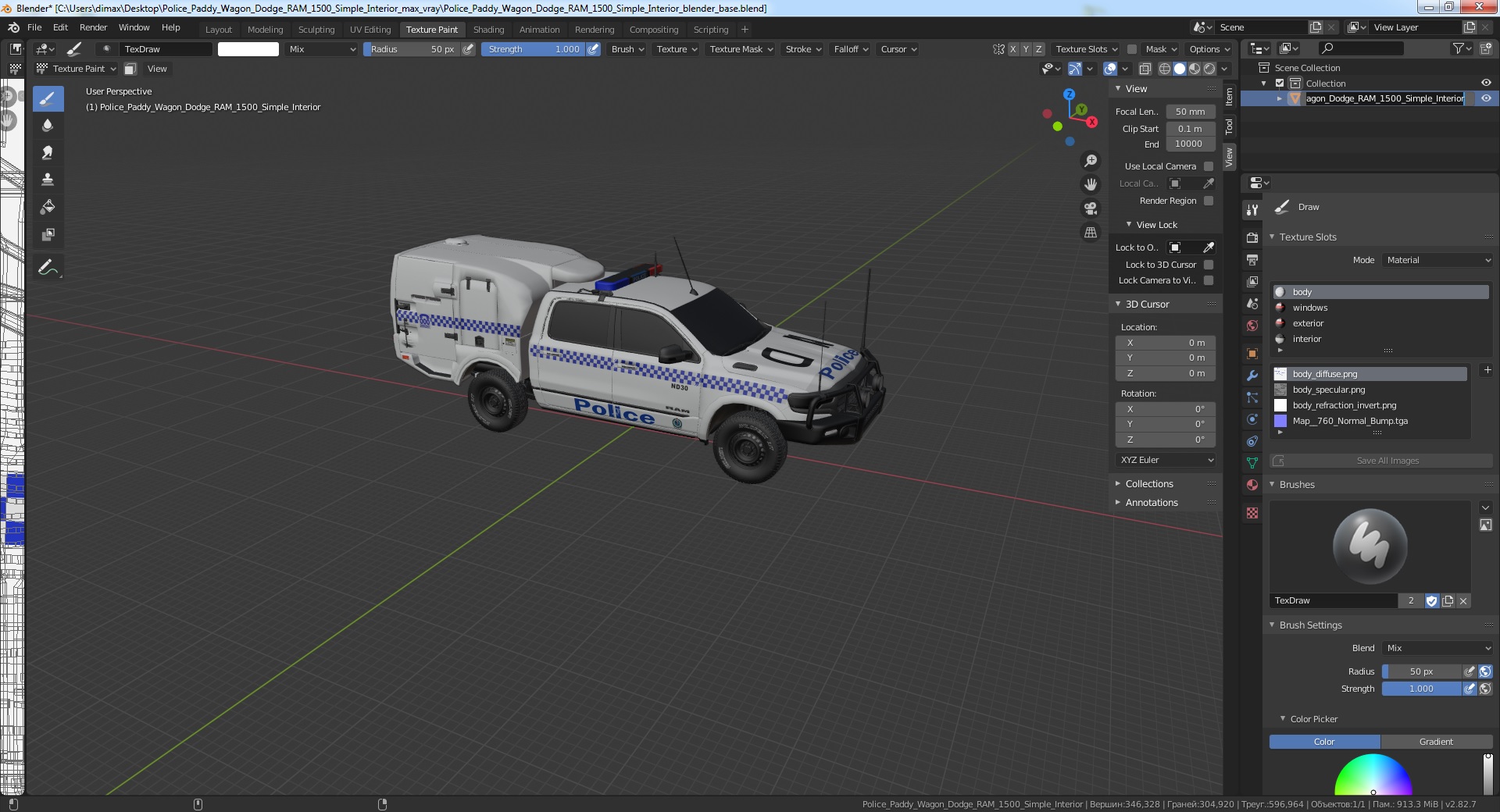This screenshot has height=812, width=1500.
Task: Select the Annotate tool
Action: [48, 268]
